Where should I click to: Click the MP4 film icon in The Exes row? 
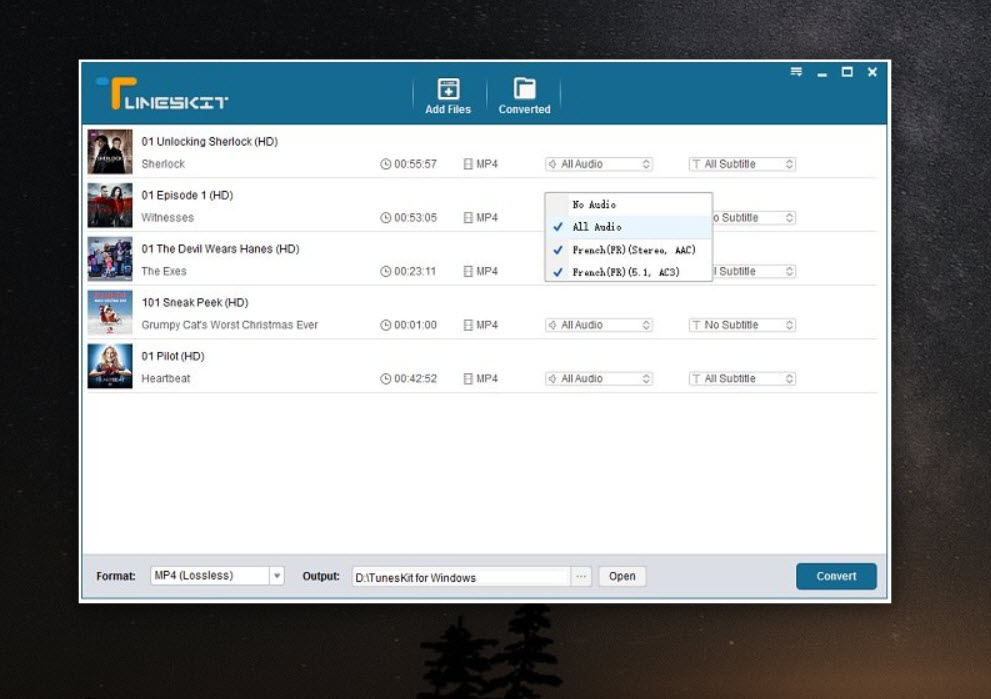tap(468, 272)
